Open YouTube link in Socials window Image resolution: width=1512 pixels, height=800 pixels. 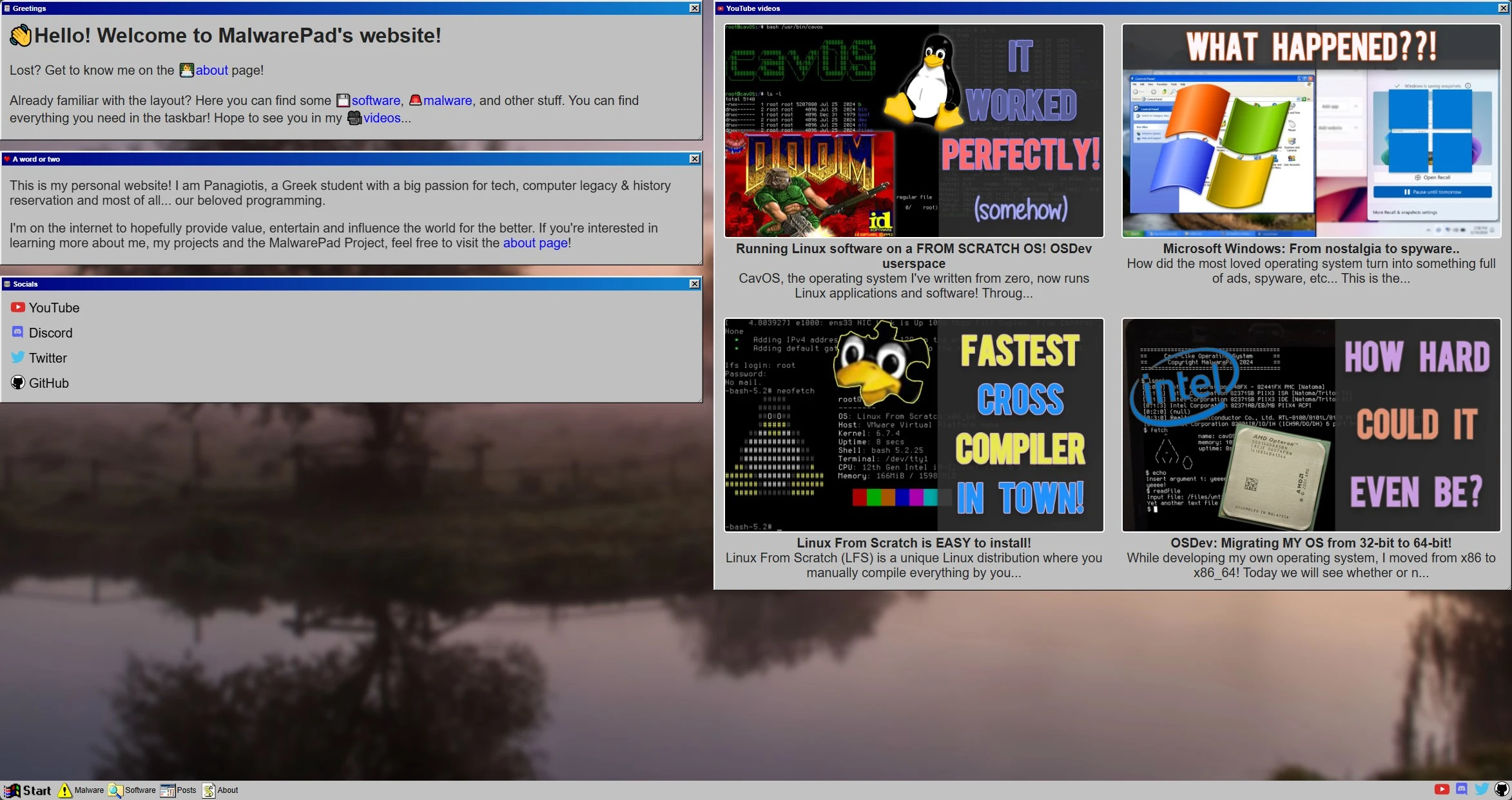coord(54,308)
